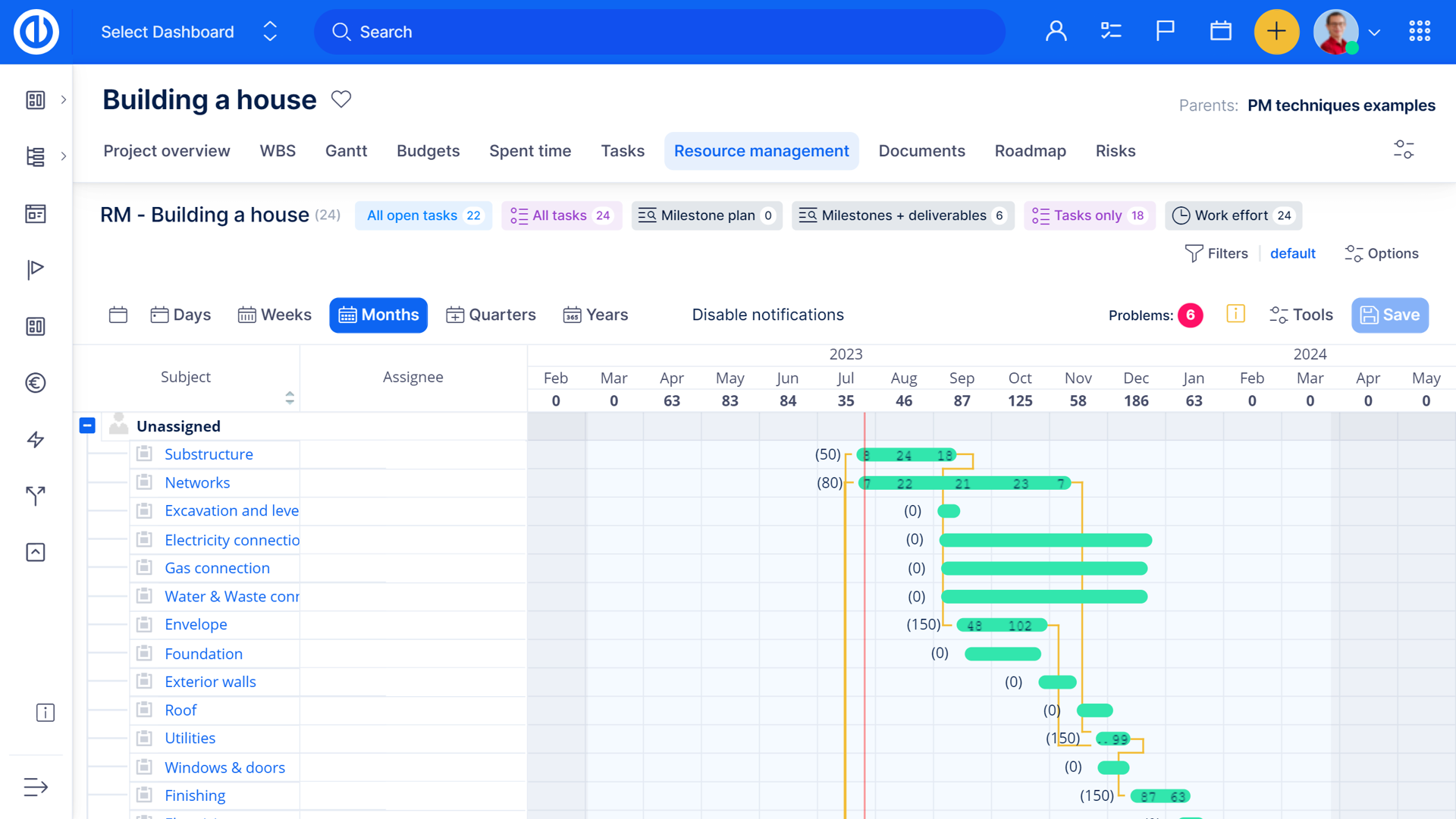Viewport: 1456px width, 819px height.
Task: Open the flag notifications icon
Action: [x=1165, y=30]
